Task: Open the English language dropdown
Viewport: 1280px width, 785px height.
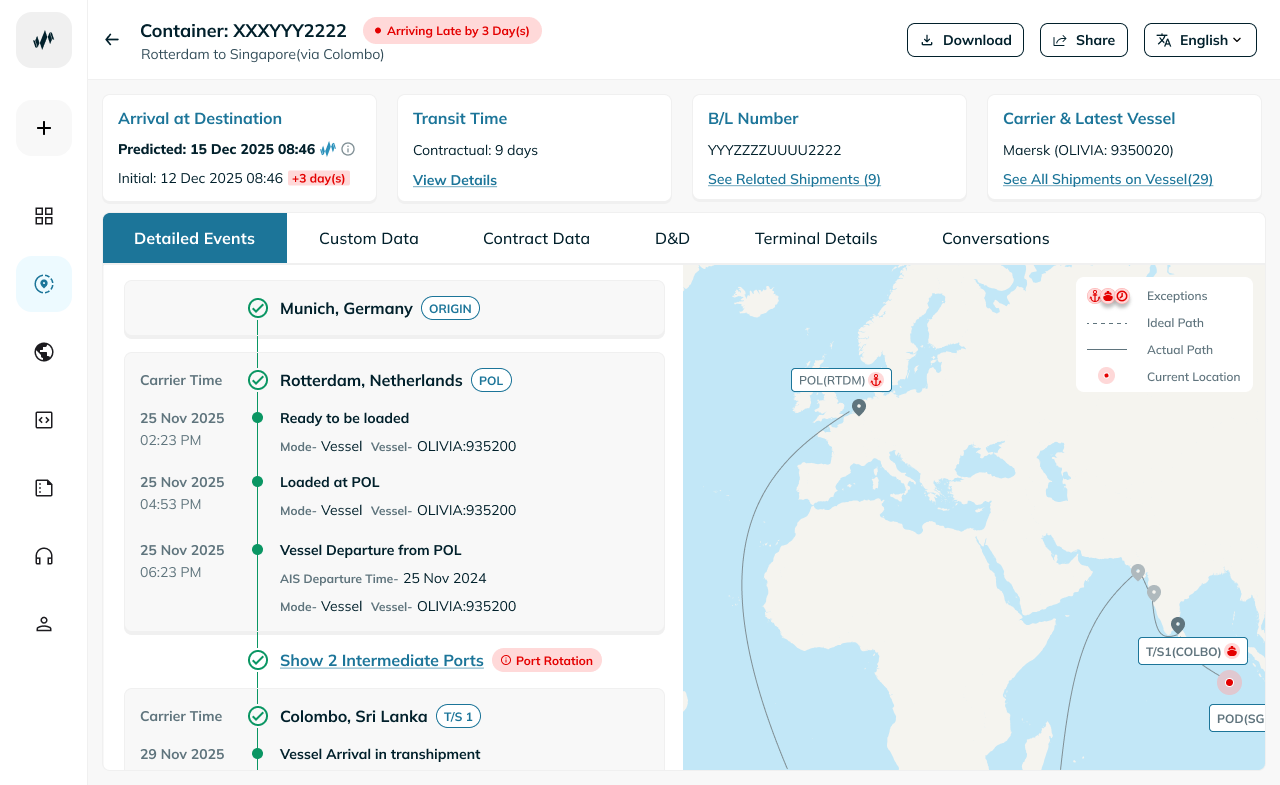Action: 1200,40
